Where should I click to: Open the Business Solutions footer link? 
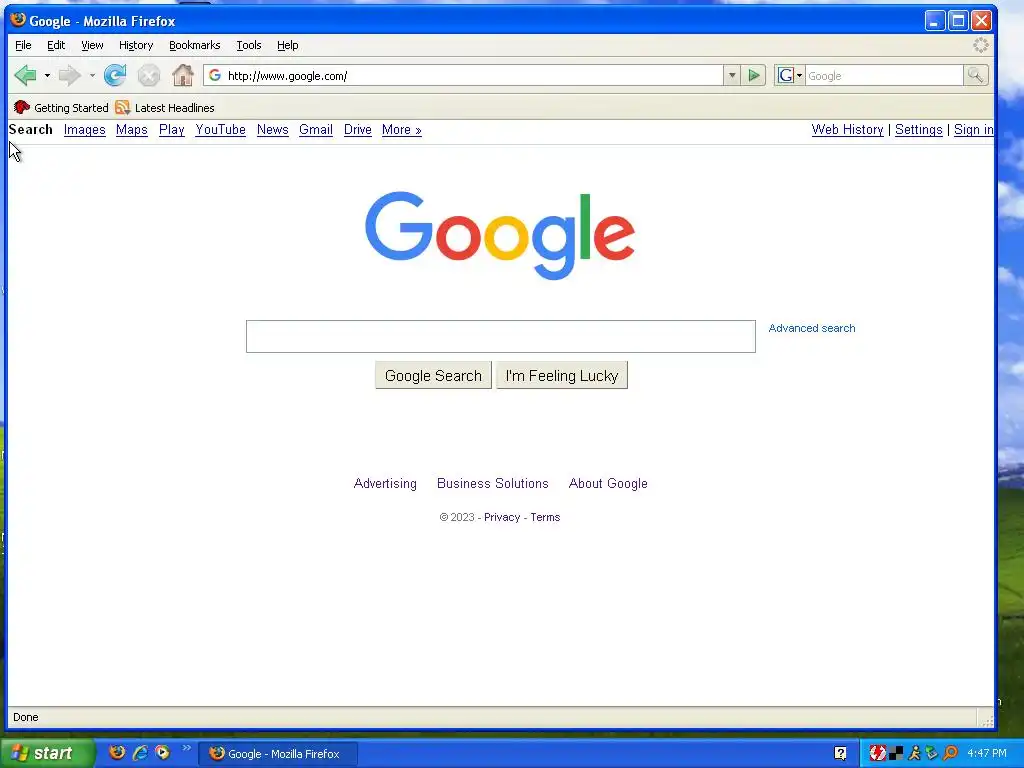(x=492, y=483)
